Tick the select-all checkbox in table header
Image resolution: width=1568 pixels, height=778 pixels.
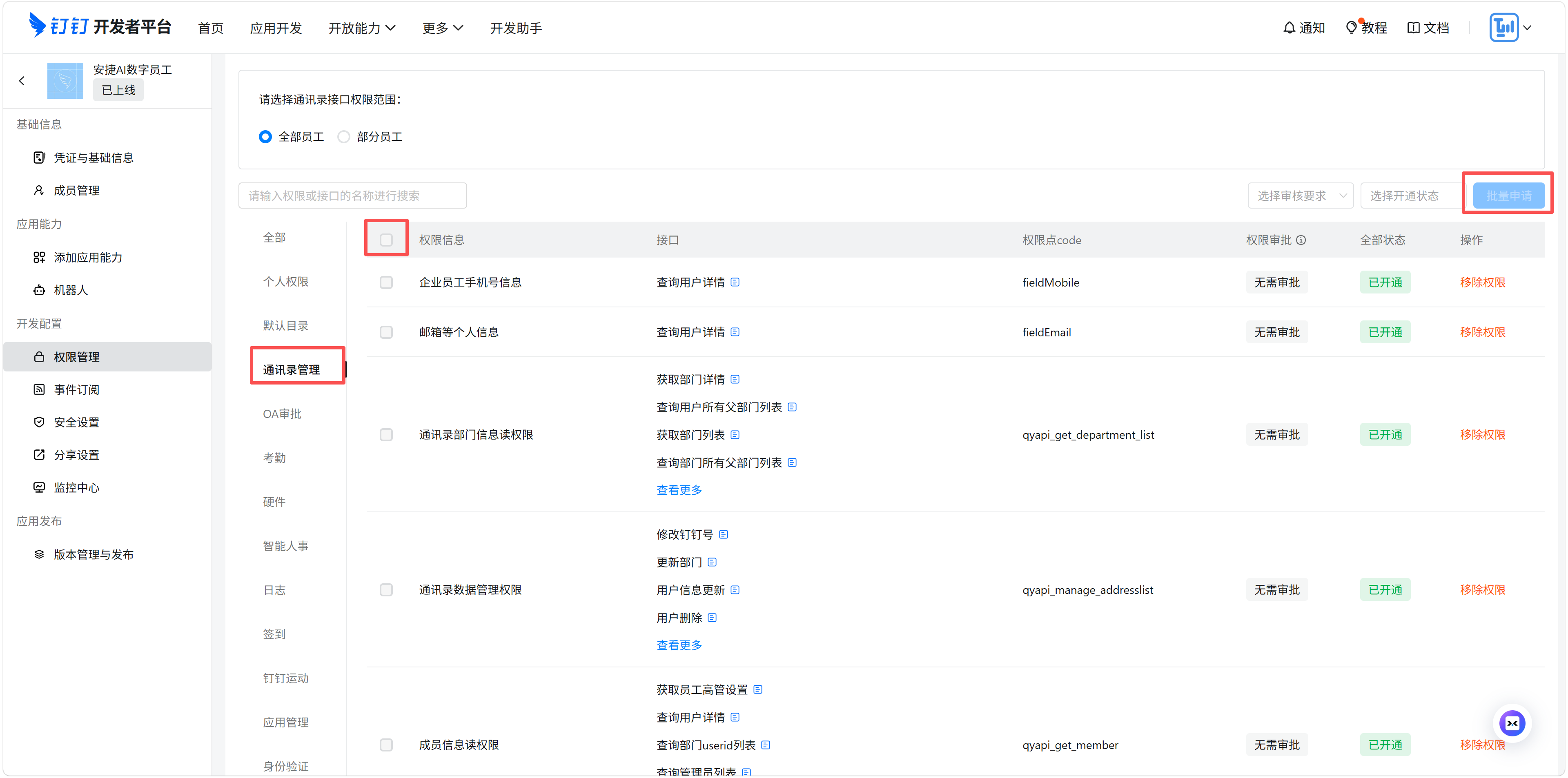pos(387,240)
